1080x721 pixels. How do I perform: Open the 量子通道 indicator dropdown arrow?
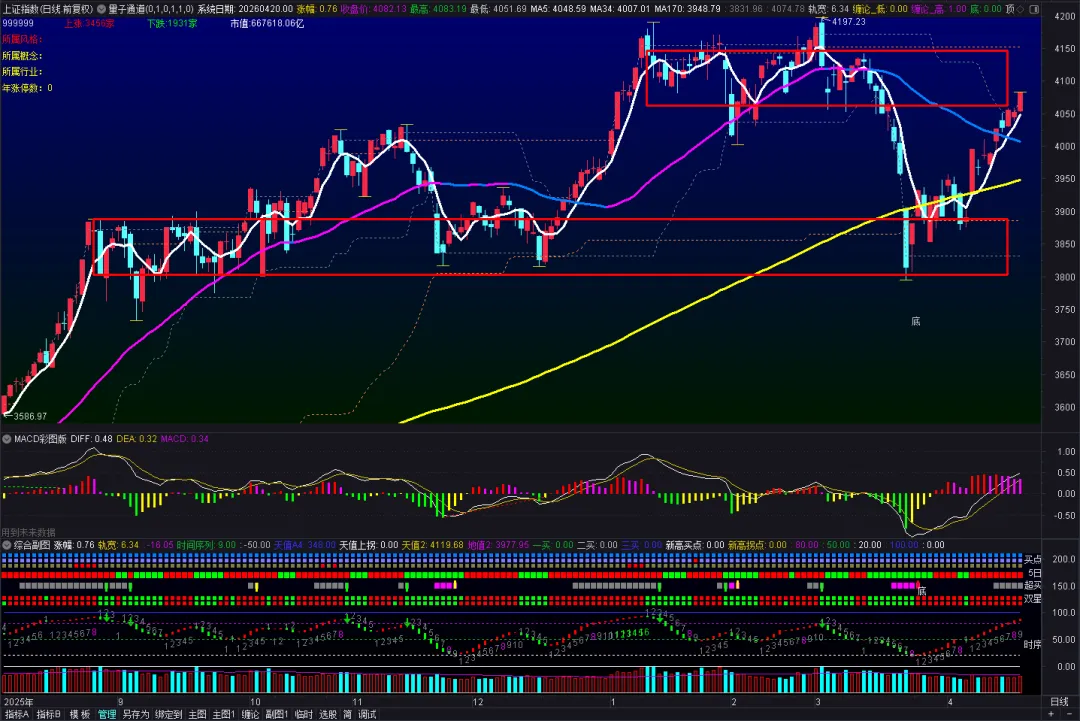[101, 9]
